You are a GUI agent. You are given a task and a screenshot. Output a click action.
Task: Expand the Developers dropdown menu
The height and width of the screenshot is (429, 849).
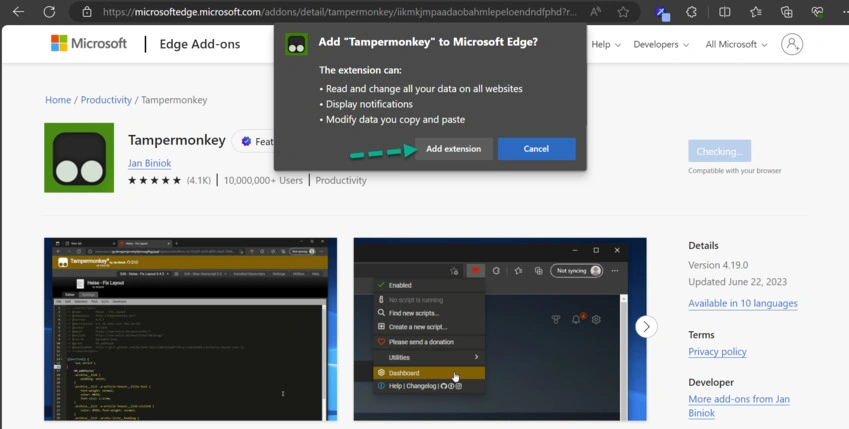point(661,44)
